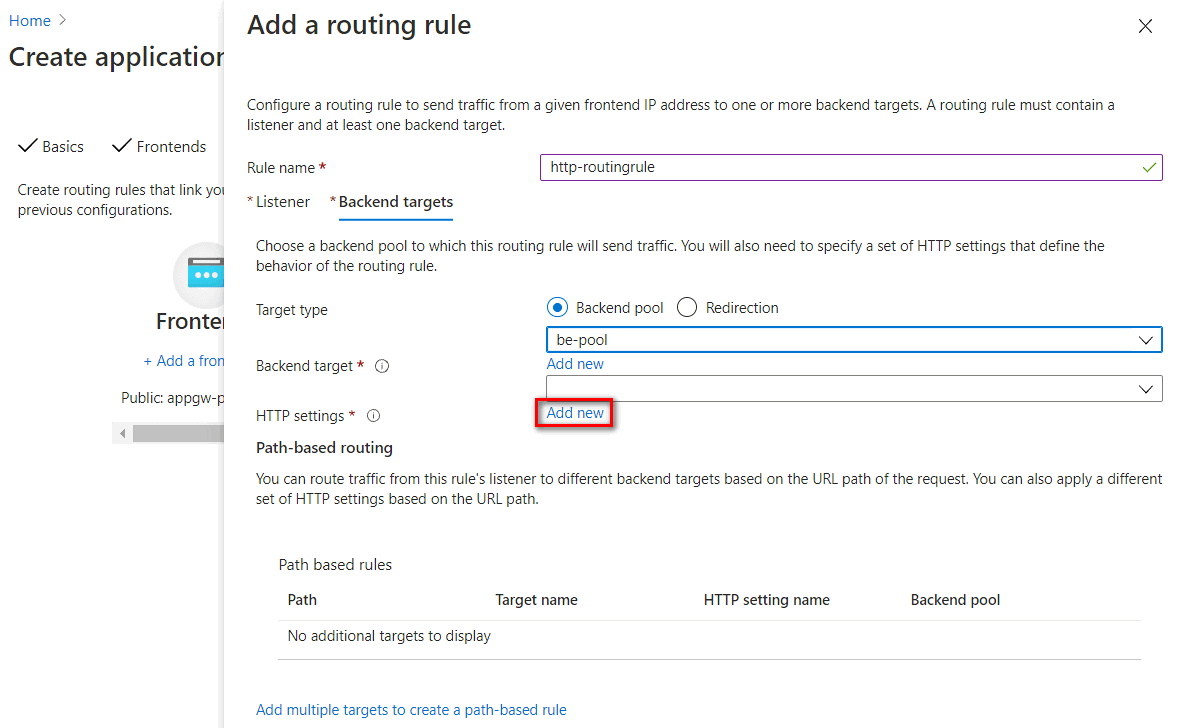Click the Basics completed checkmark
1179x728 pixels.
[27, 146]
